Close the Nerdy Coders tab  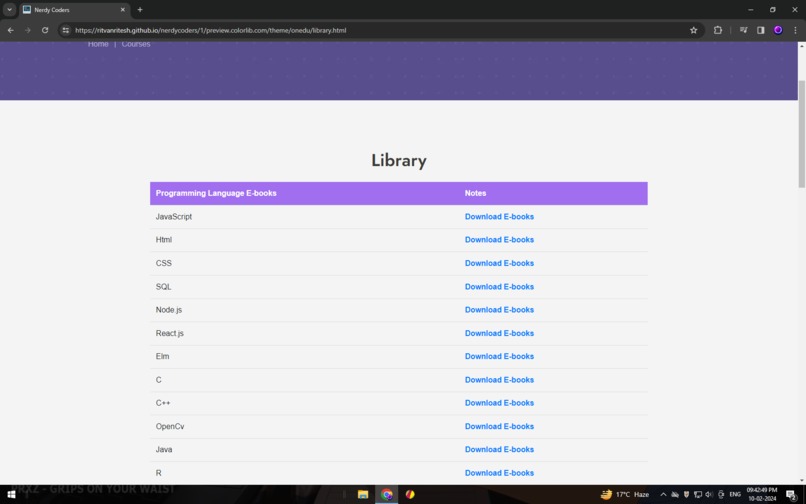pos(122,10)
